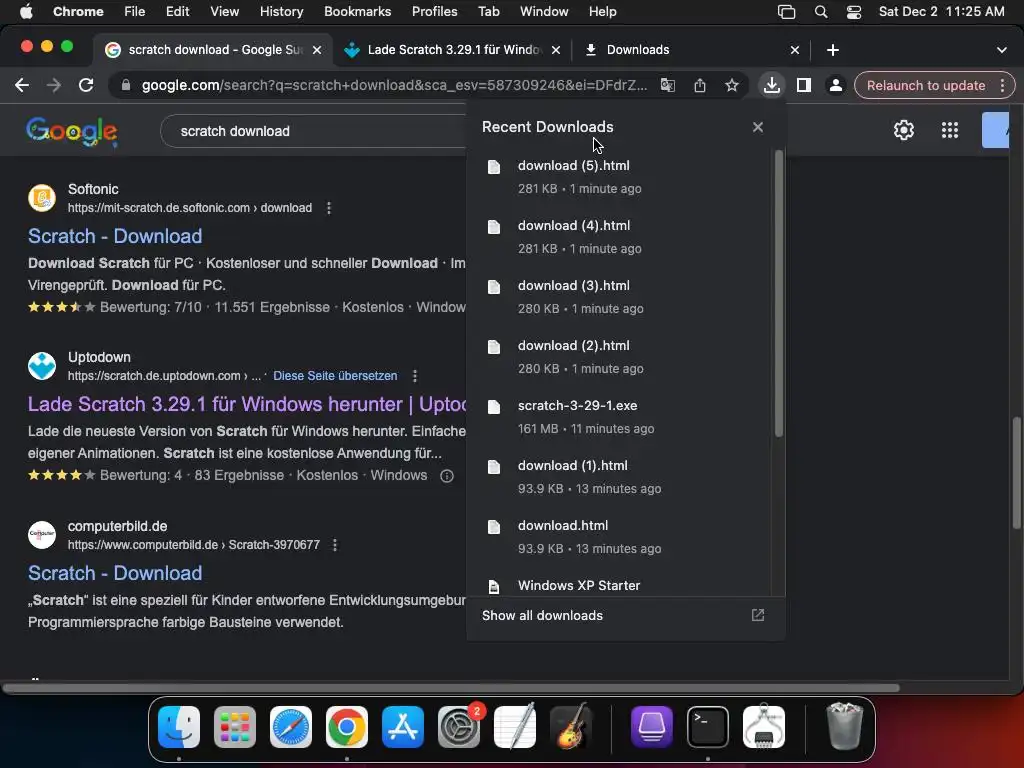Open the Chrome profile avatar
This screenshot has height=768, width=1024.
(x=835, y=86)
